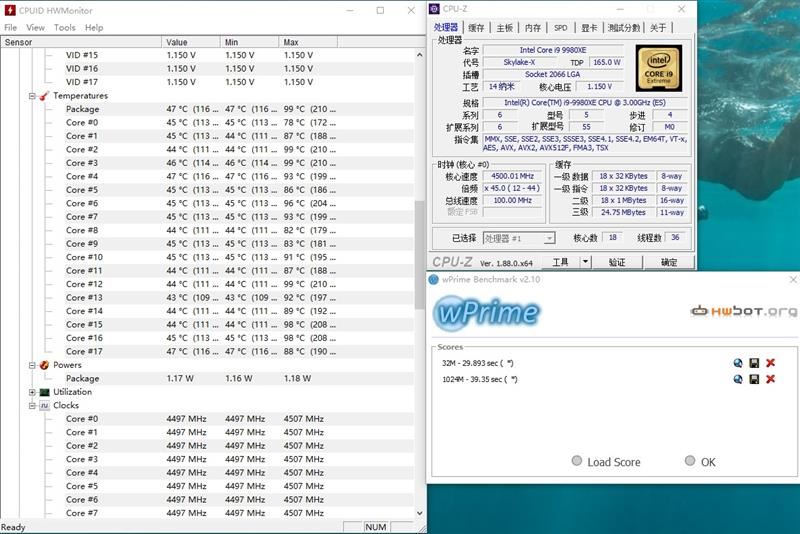Click the 工具 button in CPU-Z

(x=561, y=262)
